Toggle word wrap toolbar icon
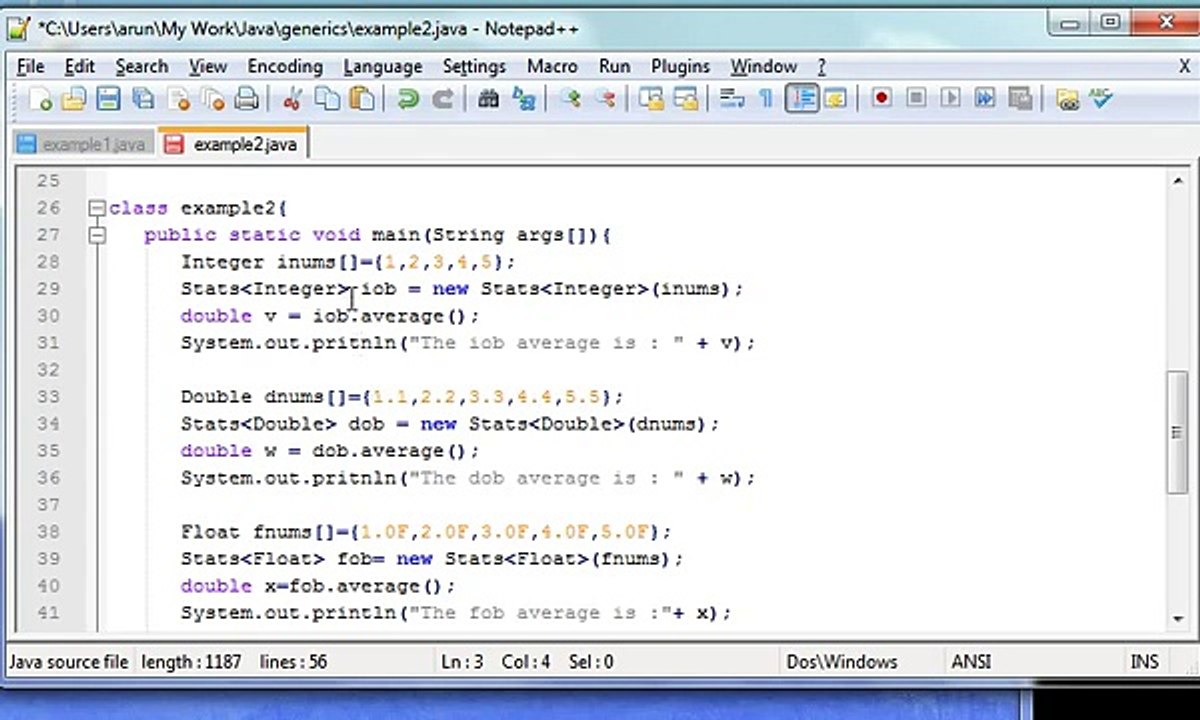The height and width of the screenshot is (720, 1200). [732, 99]
